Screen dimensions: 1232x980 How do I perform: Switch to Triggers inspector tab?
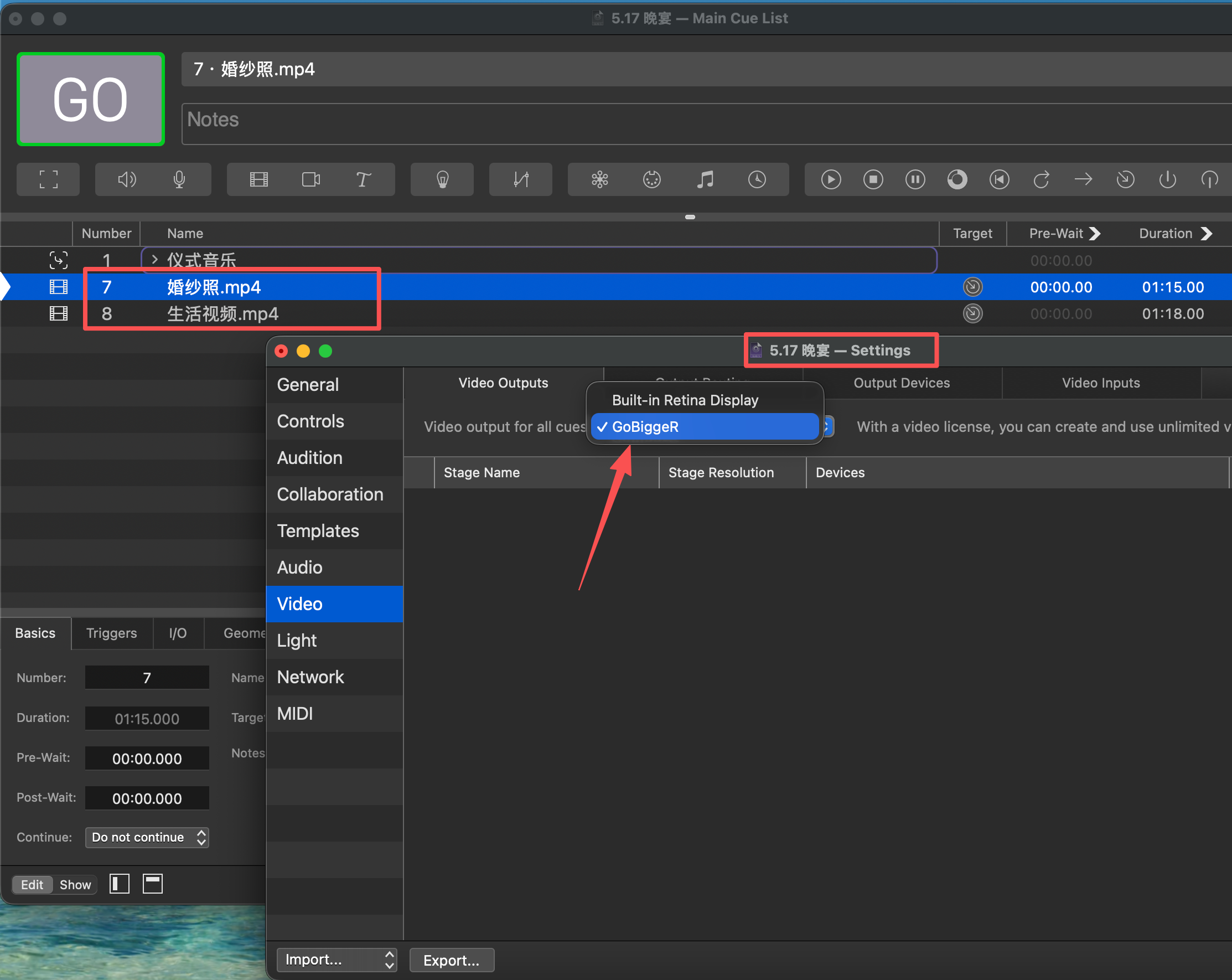[x=111, y=633]
